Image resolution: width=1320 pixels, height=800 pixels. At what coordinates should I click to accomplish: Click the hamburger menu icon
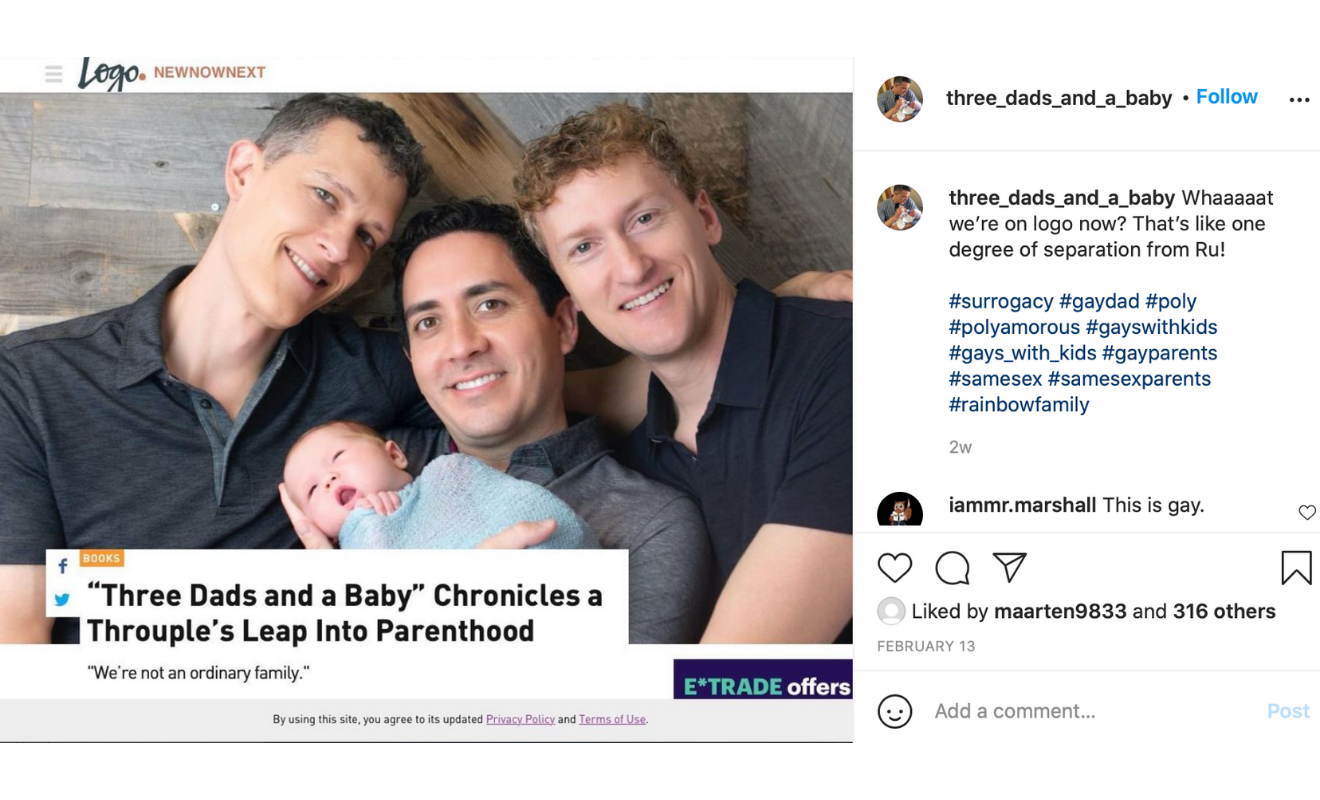coord(54,73)
